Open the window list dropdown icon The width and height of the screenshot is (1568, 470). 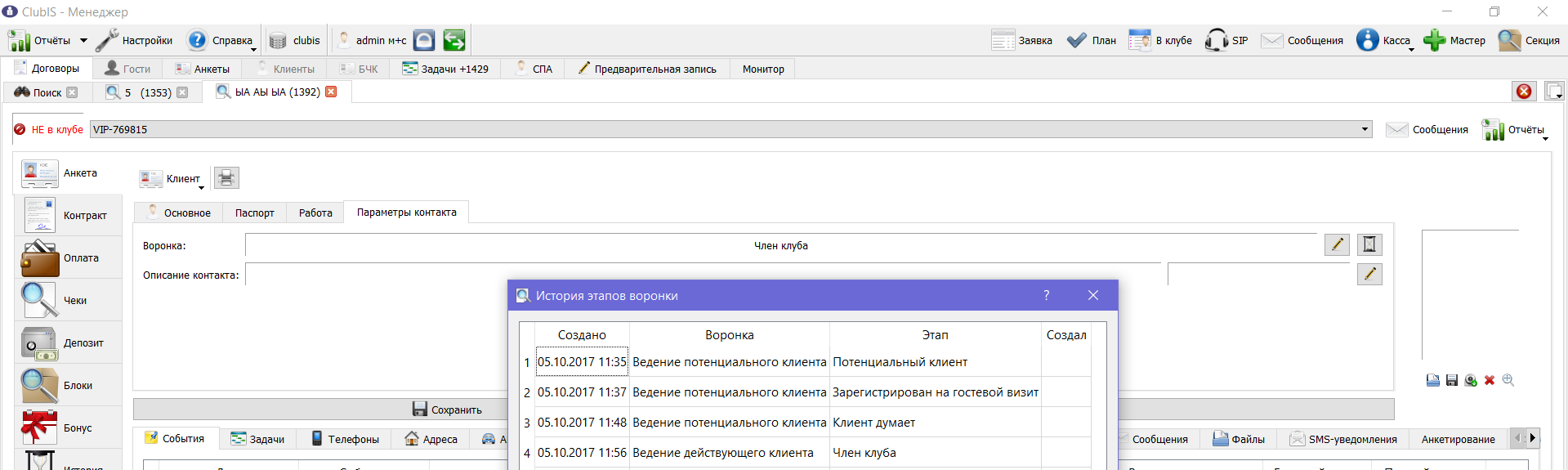click(1554, 92)
